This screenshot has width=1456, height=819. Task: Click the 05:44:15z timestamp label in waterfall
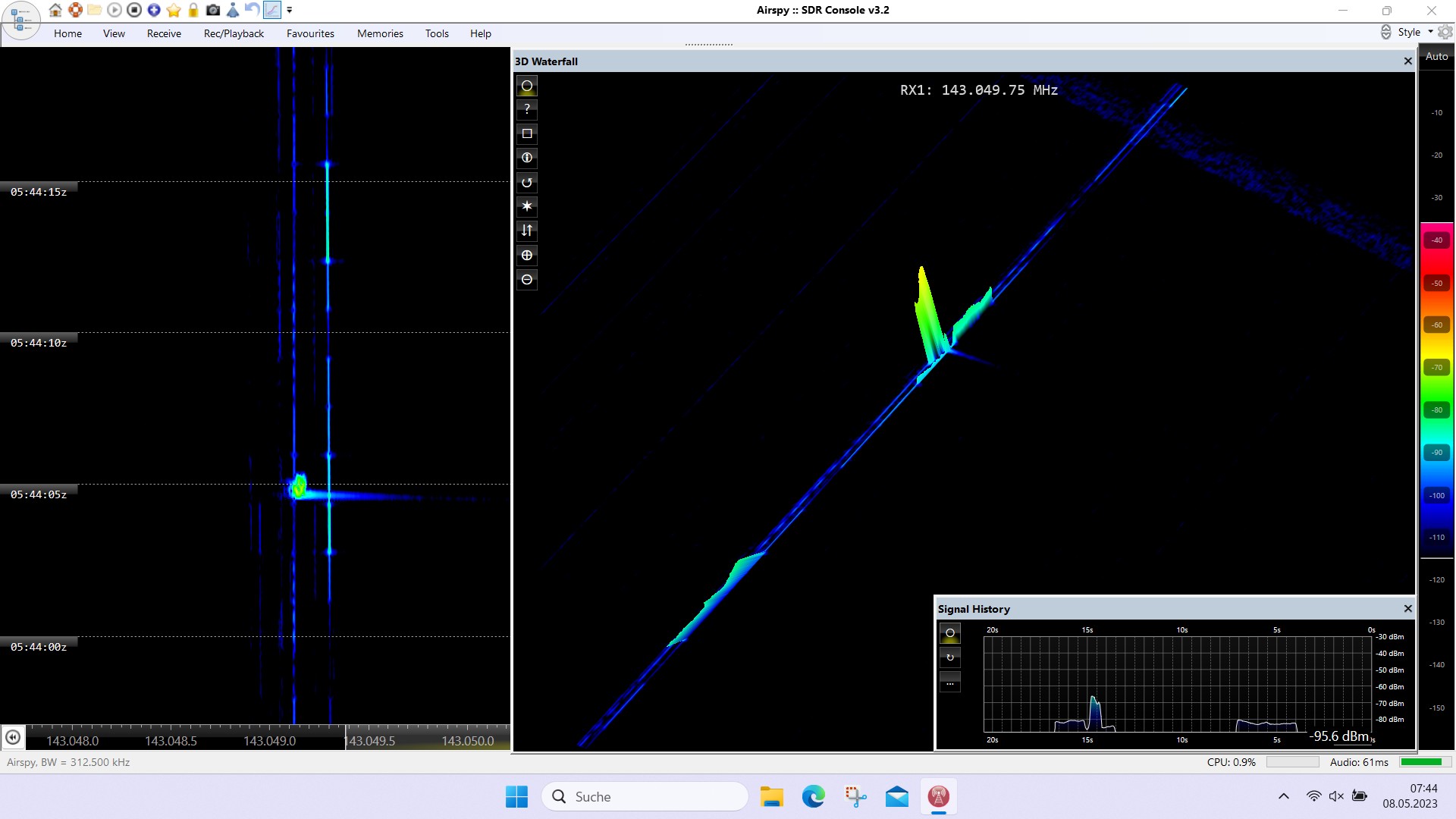point(39,192)
